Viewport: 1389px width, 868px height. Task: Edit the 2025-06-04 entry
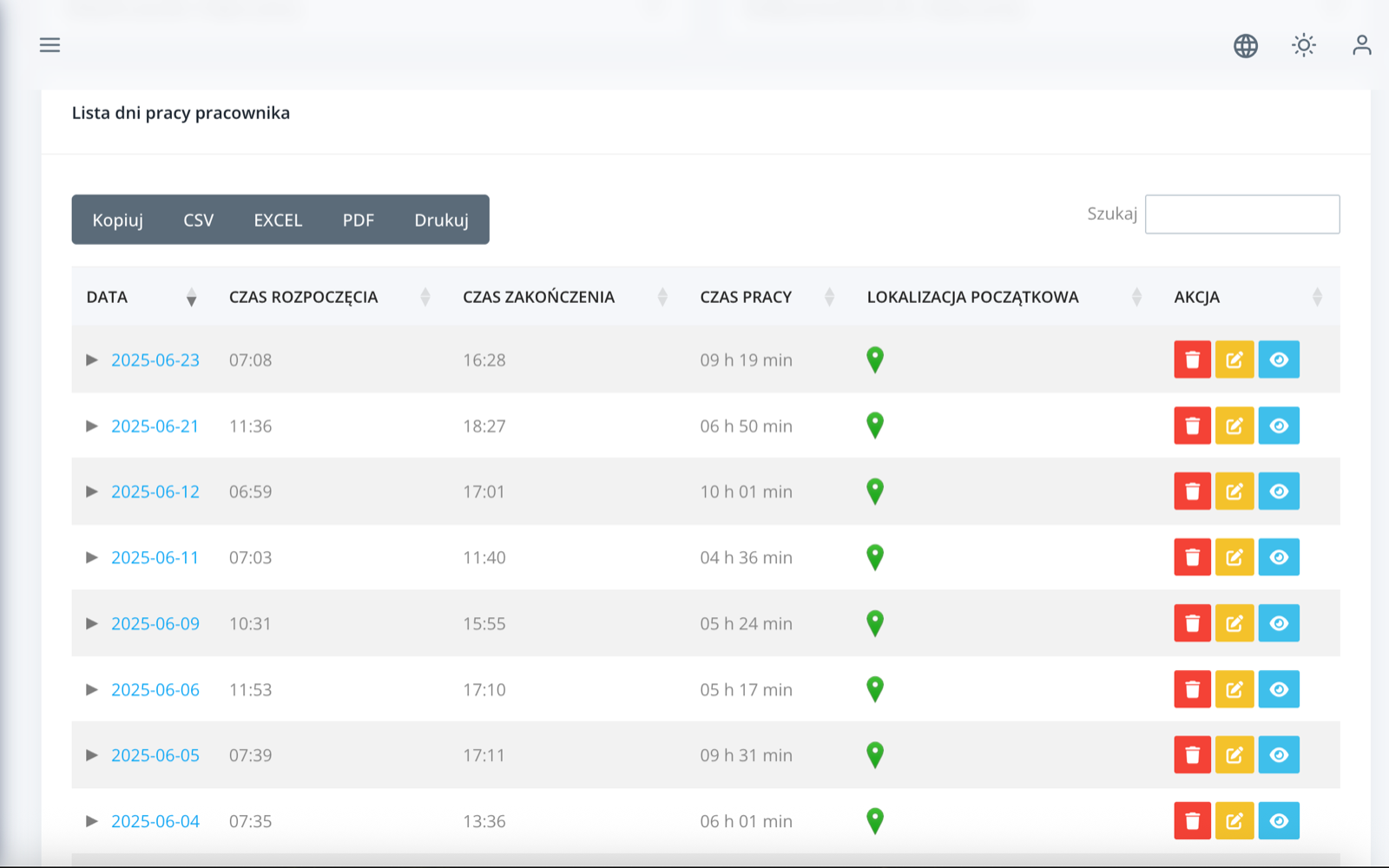1234,821
